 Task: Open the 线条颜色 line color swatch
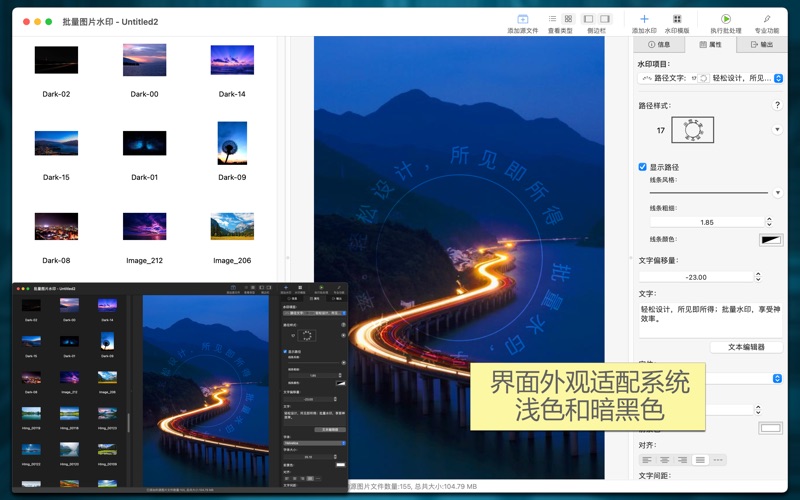(770, 240)
